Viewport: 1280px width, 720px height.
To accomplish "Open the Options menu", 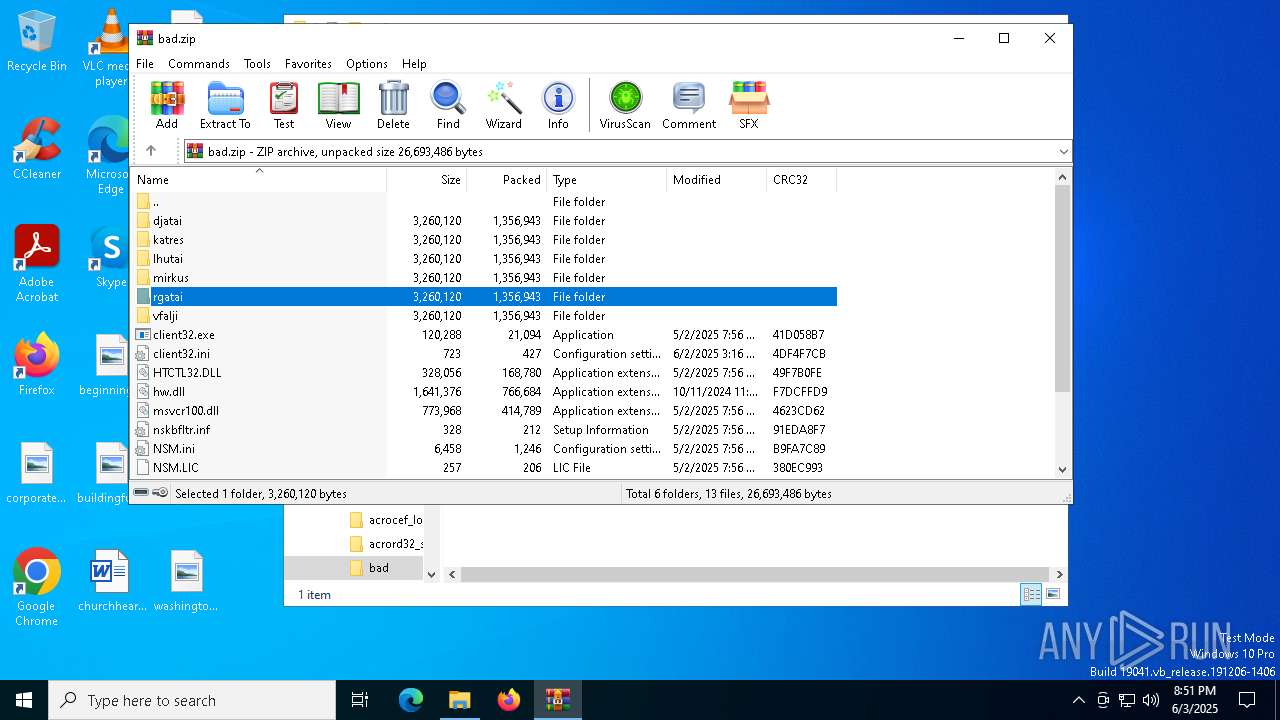I will pos(367,63).
